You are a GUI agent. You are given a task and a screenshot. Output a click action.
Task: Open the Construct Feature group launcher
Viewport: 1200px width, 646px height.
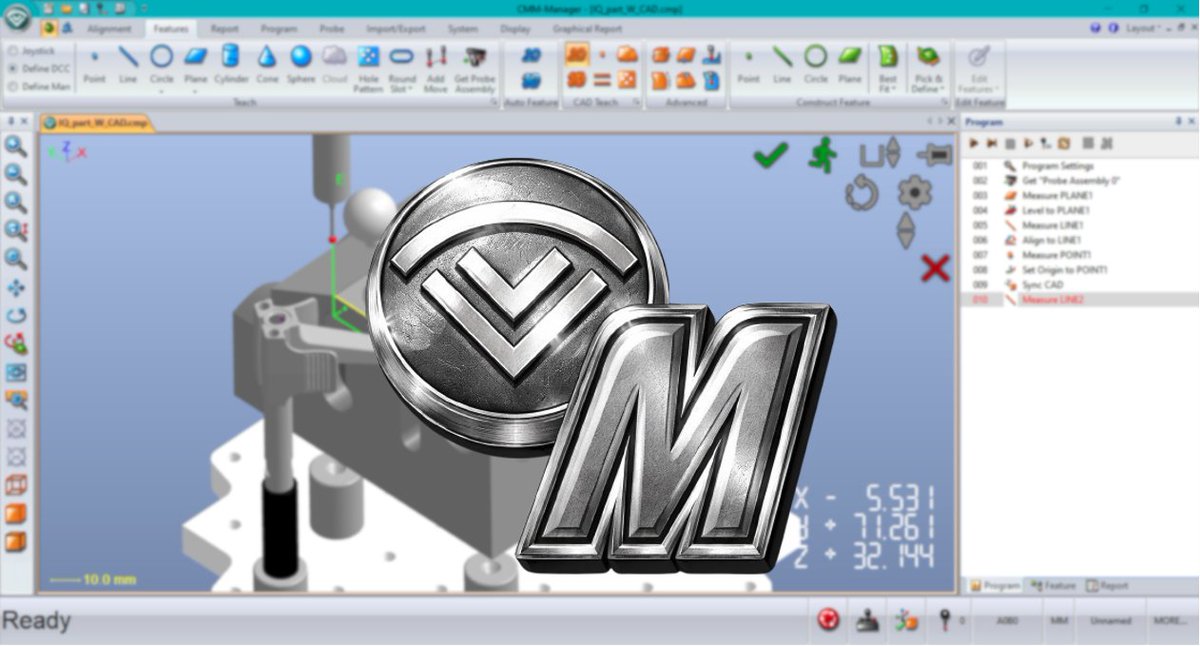coord(944,102)
